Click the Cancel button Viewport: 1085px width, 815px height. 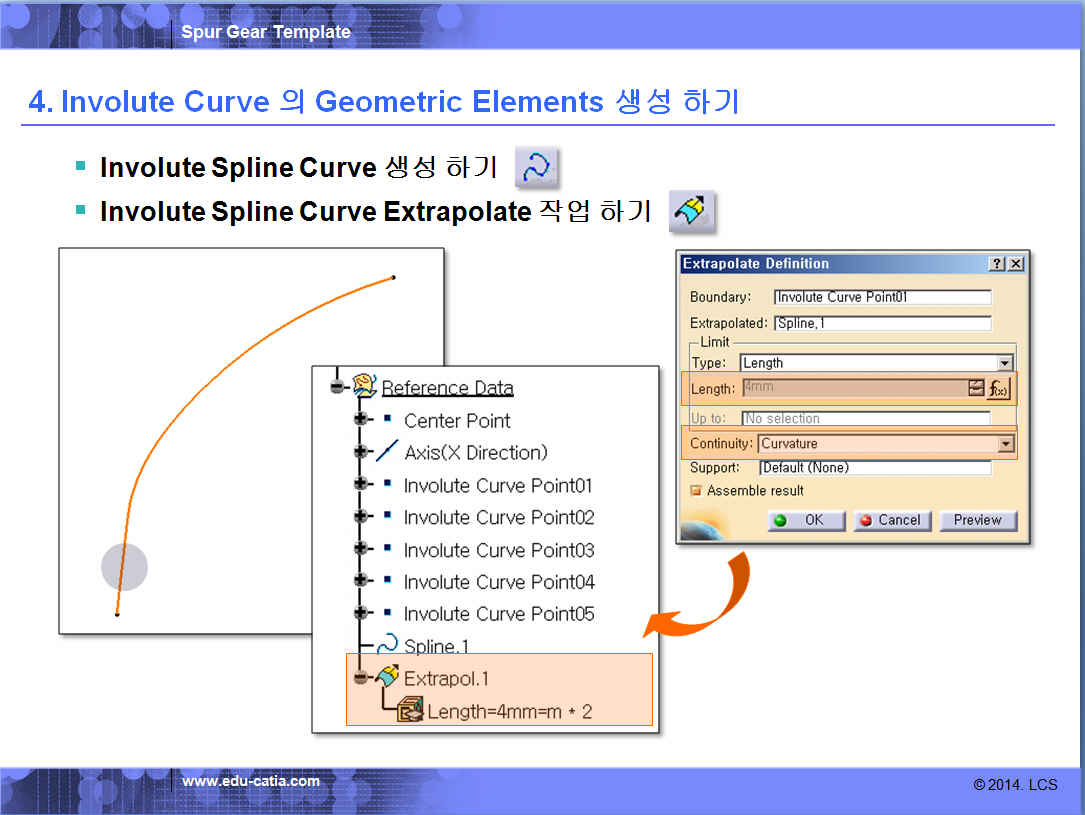coord(892,520)
